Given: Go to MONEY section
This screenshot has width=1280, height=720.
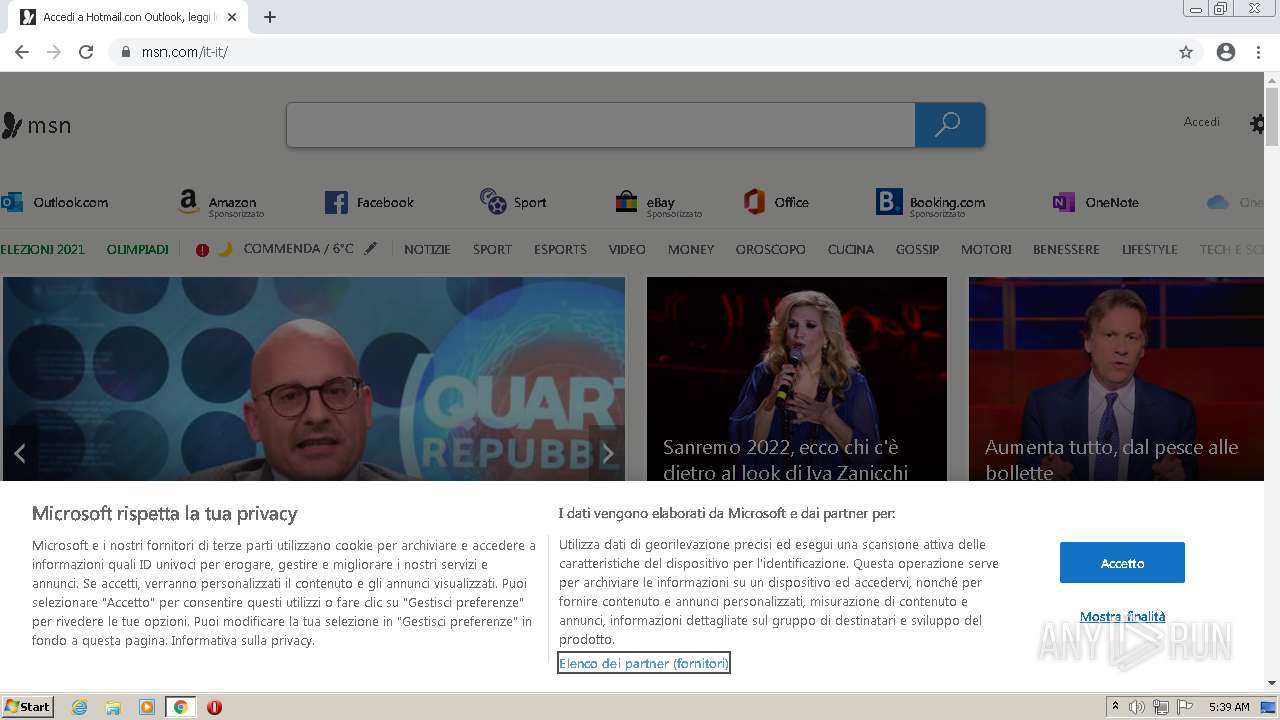Looking at the screenshot, I should tap(691, 249).
